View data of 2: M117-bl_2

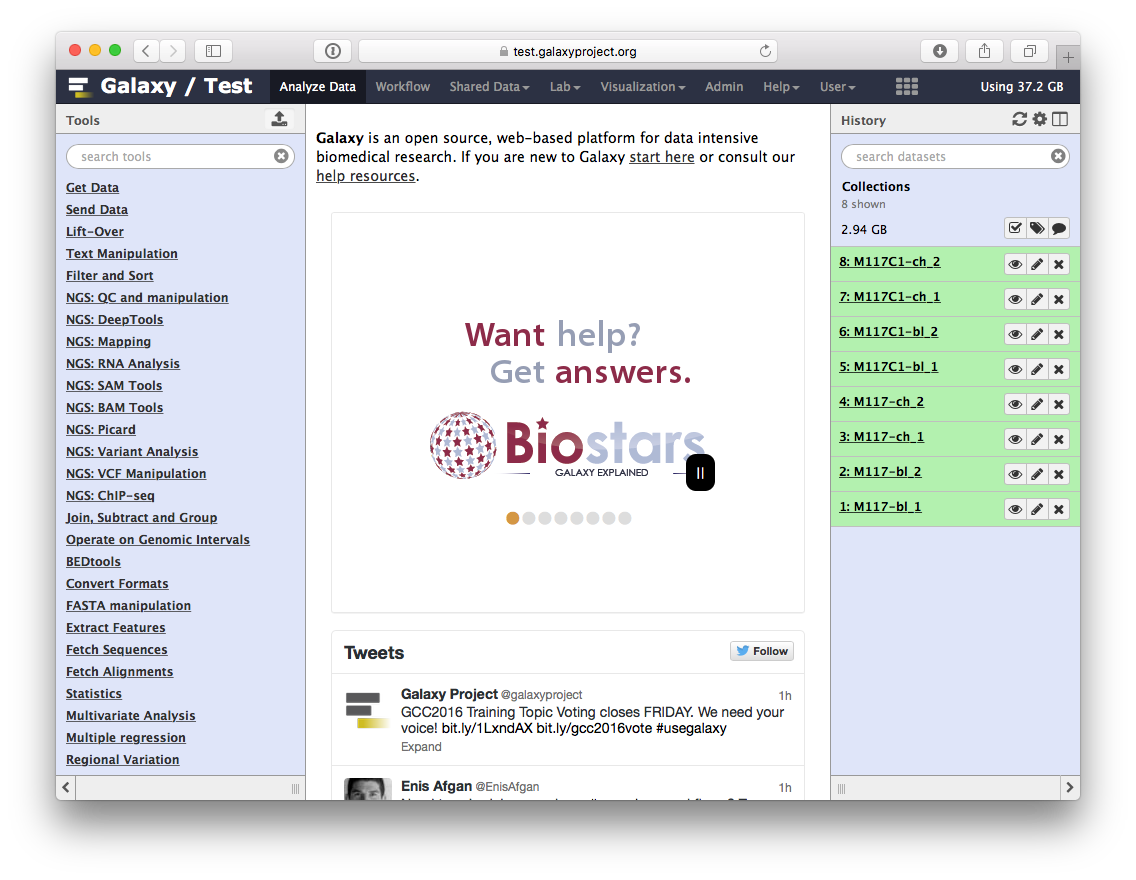[x=1016, y=474]
